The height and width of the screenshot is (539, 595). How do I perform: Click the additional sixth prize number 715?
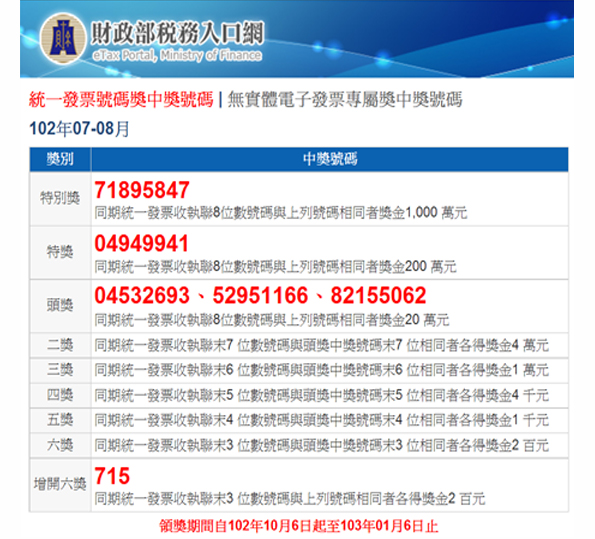pos(112,476)
